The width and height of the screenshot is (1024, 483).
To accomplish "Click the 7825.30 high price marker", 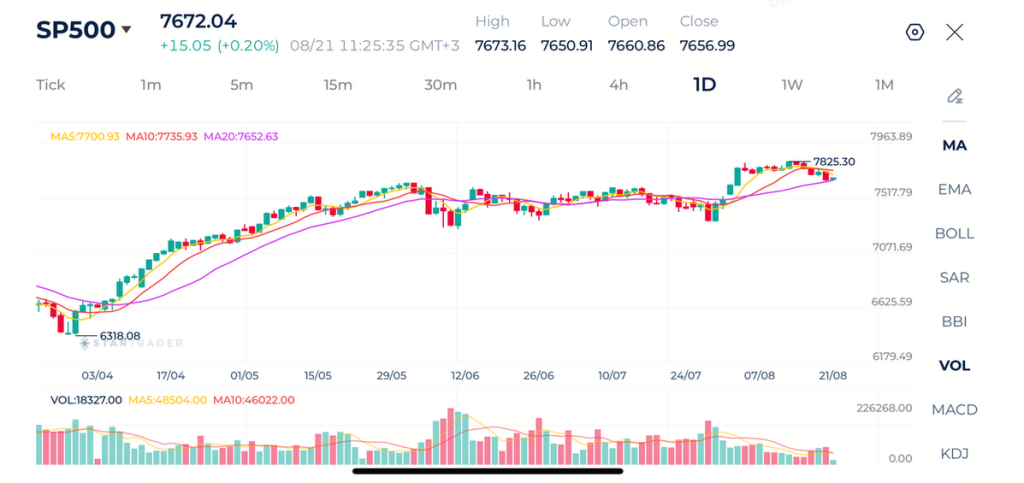I will pos(834,162).
